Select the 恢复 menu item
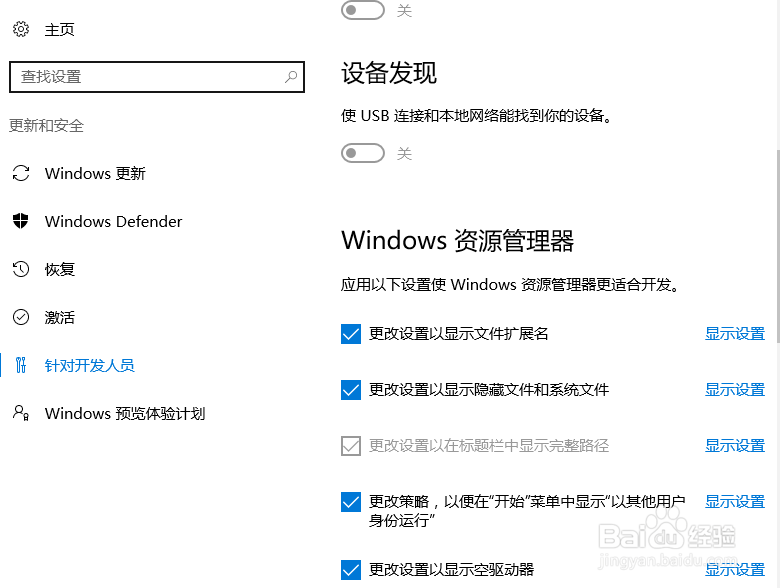Viewport: 780px width, 588px height. pyautogui.click(x=60, y=269)
